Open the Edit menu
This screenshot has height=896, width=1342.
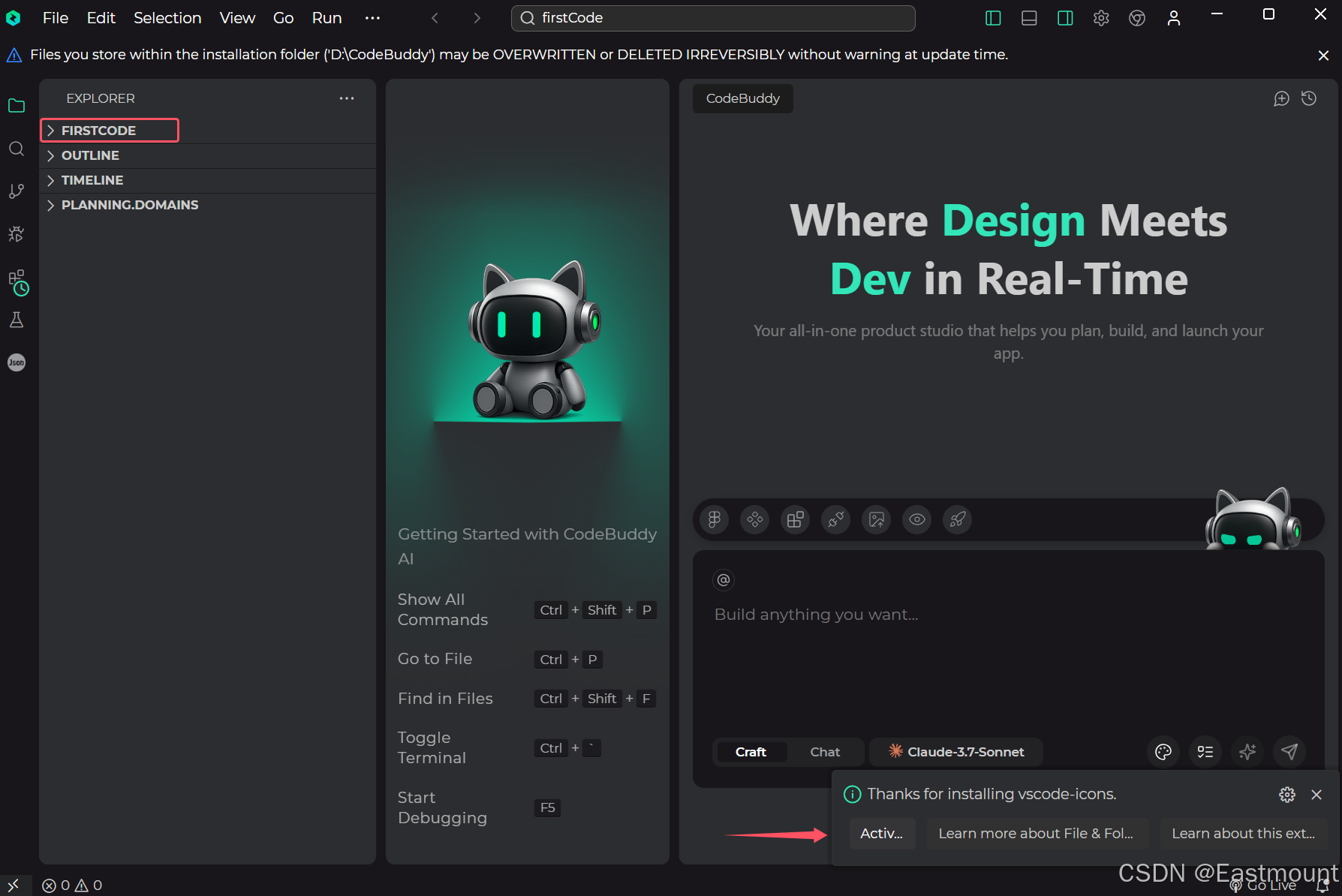(101, 18)
